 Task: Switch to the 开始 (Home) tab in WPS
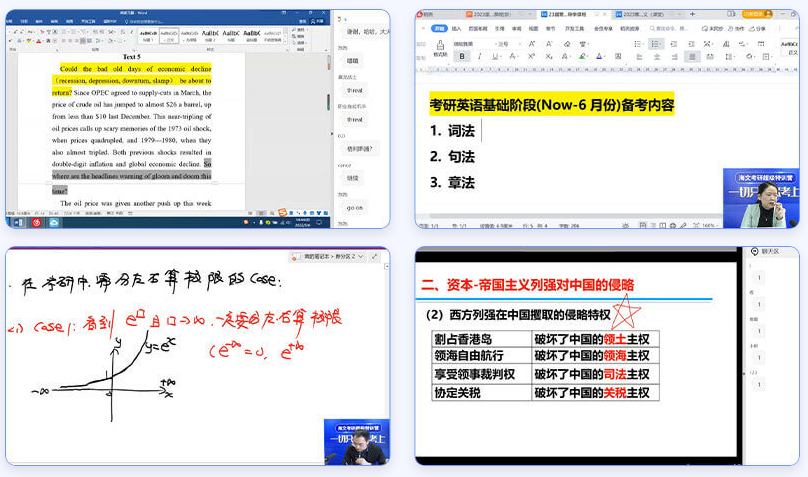[x=439, y=29]
